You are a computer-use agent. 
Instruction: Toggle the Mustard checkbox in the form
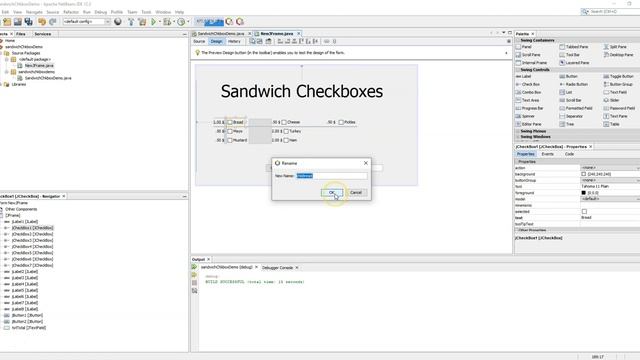[230, 140]
